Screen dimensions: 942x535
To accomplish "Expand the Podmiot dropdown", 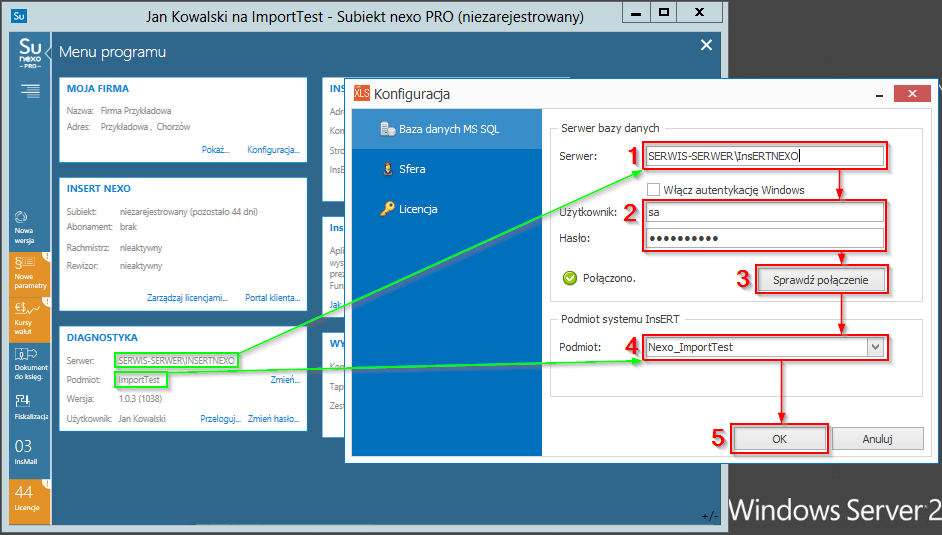I will click(x=875, y=347).
